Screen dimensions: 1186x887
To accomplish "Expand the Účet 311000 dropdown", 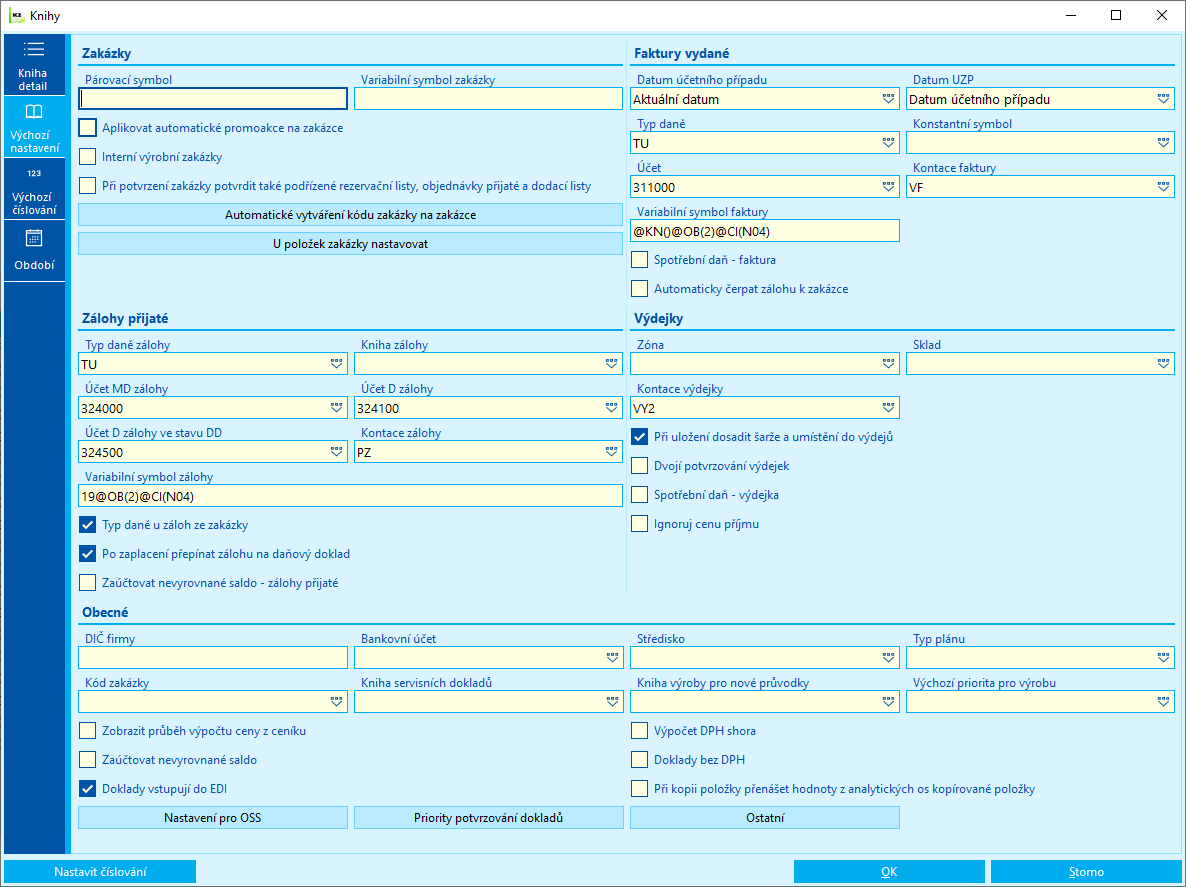I will pyautogui.click(x=888, y=187).
